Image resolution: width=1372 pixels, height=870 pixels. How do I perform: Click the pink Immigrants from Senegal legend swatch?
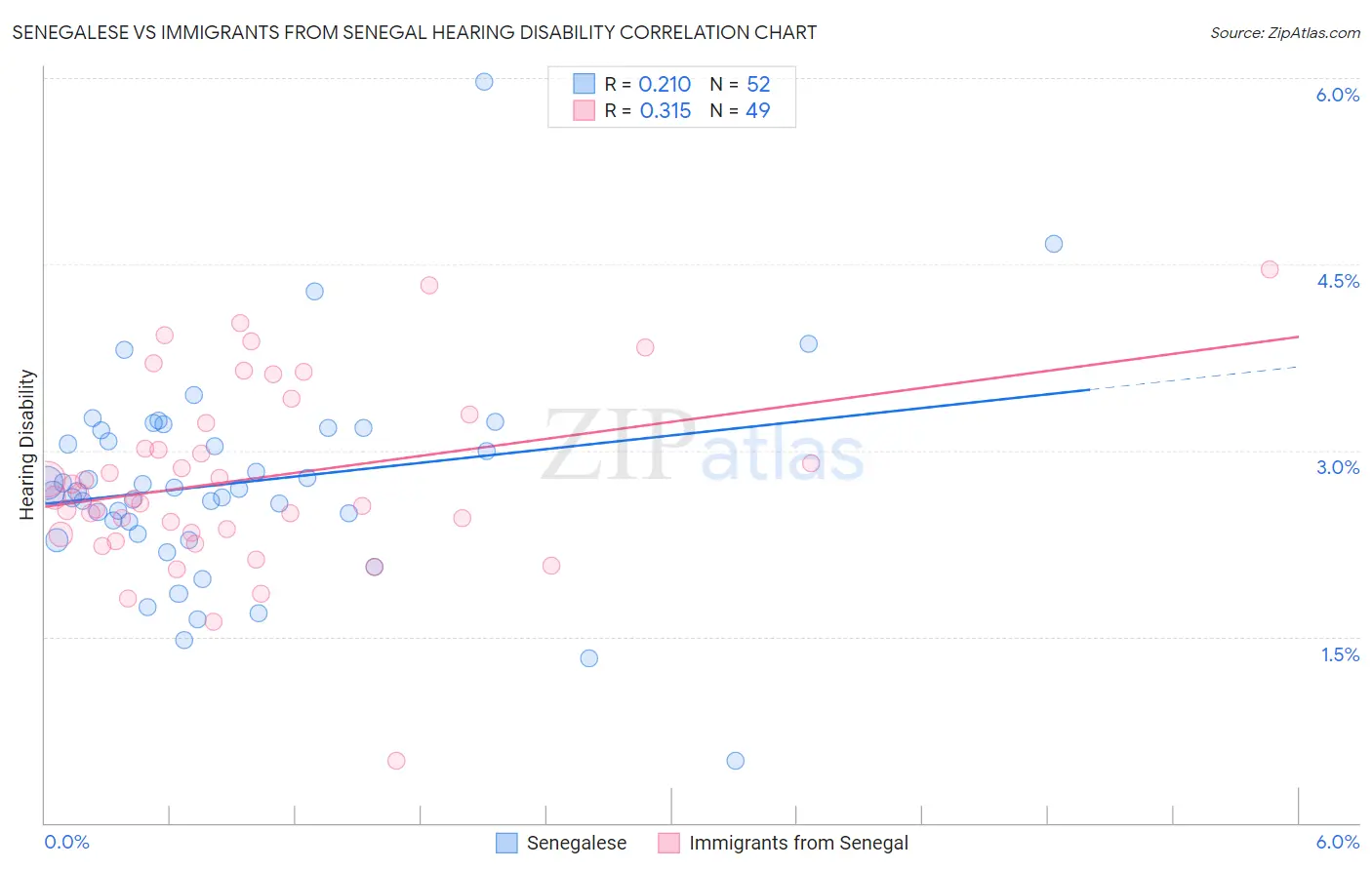point(668,843)
